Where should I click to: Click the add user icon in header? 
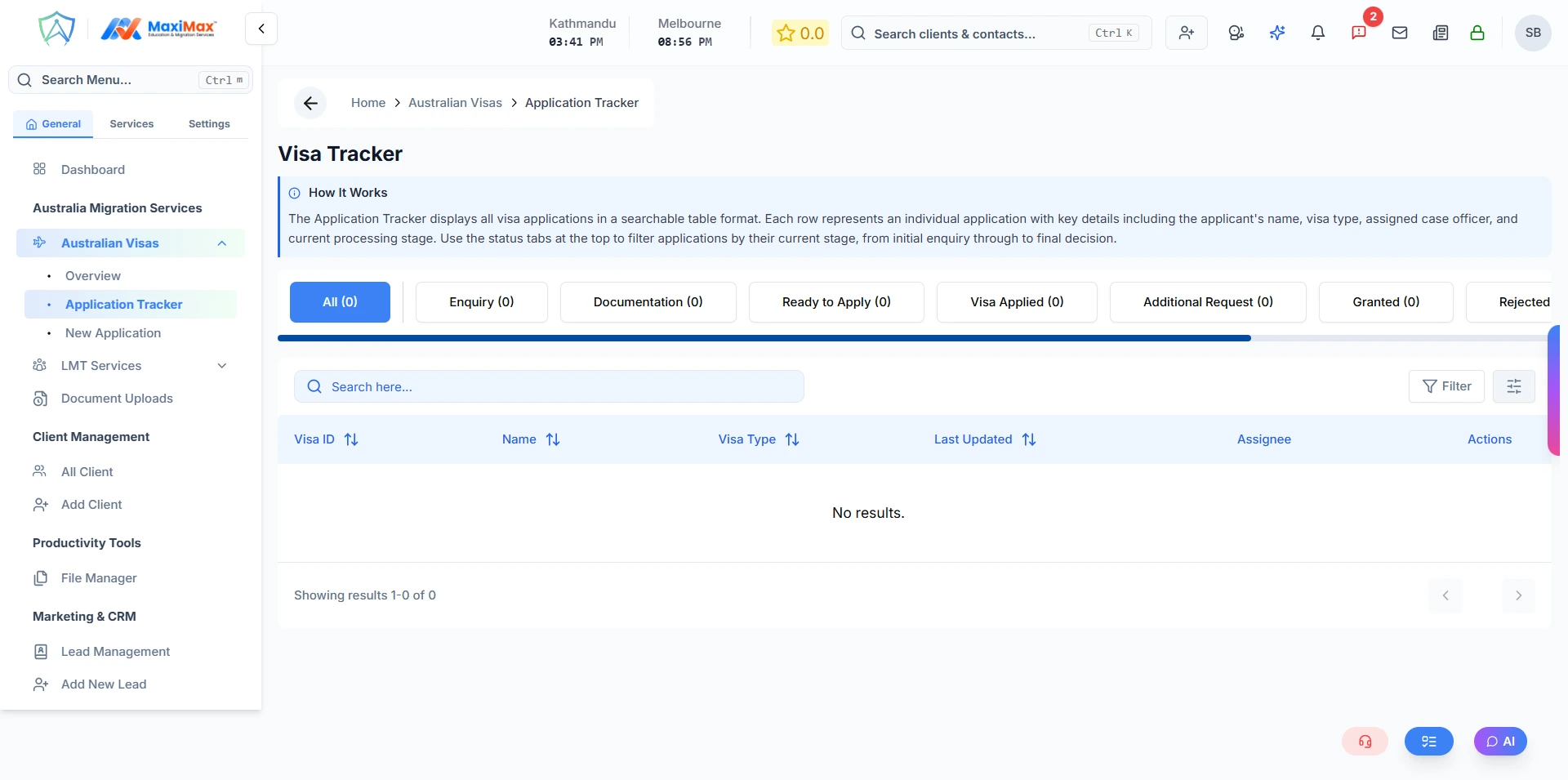click(x=1186, y=33)
